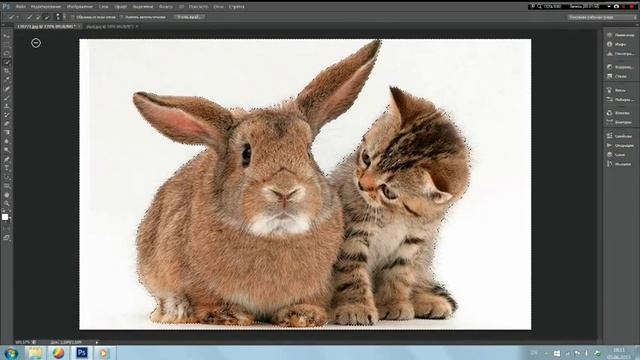Click the Refine Edge button
The image size is (640, 360).
click(x=189, y=17)
